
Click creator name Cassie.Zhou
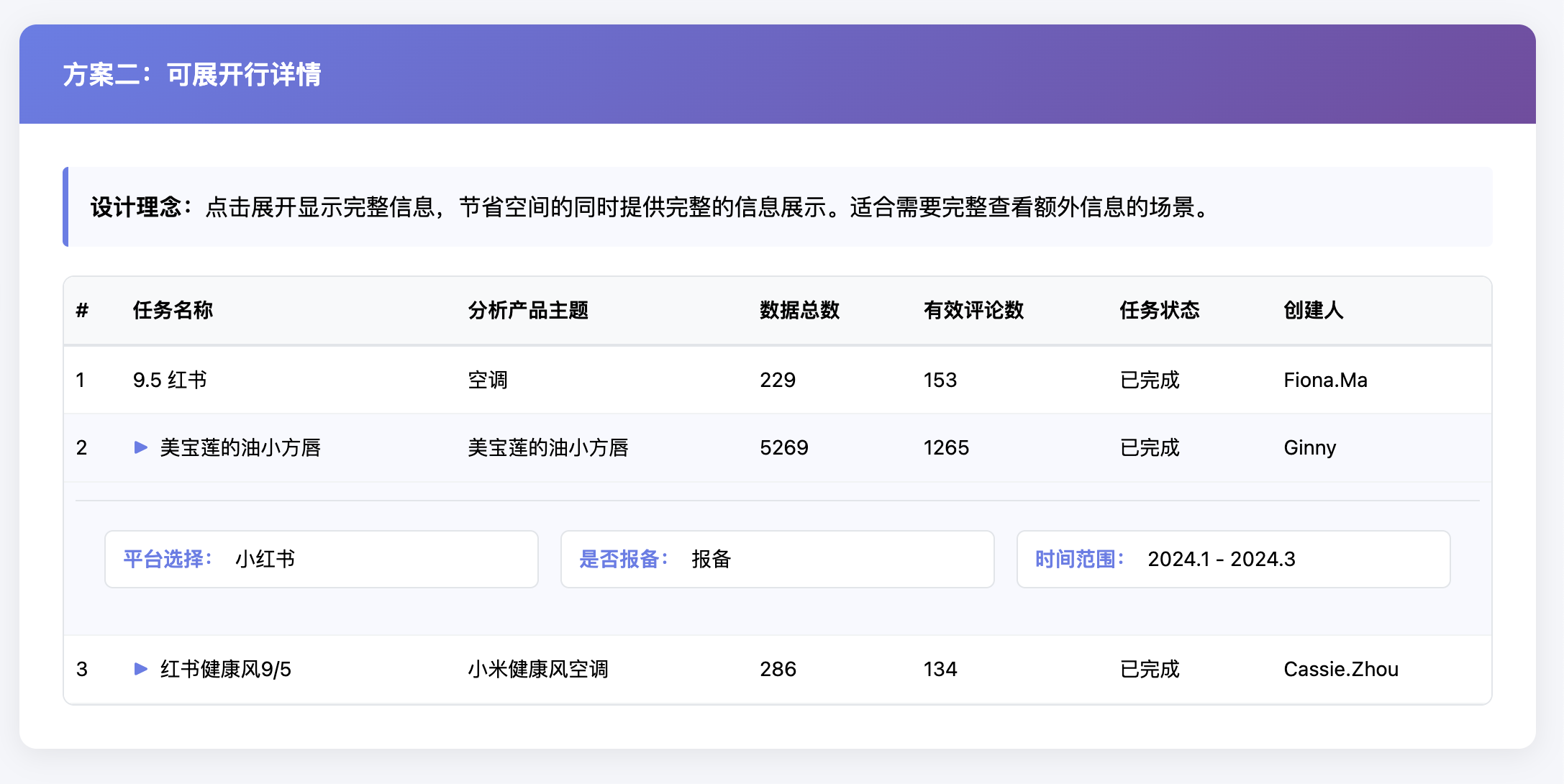tap(1340, 669)
